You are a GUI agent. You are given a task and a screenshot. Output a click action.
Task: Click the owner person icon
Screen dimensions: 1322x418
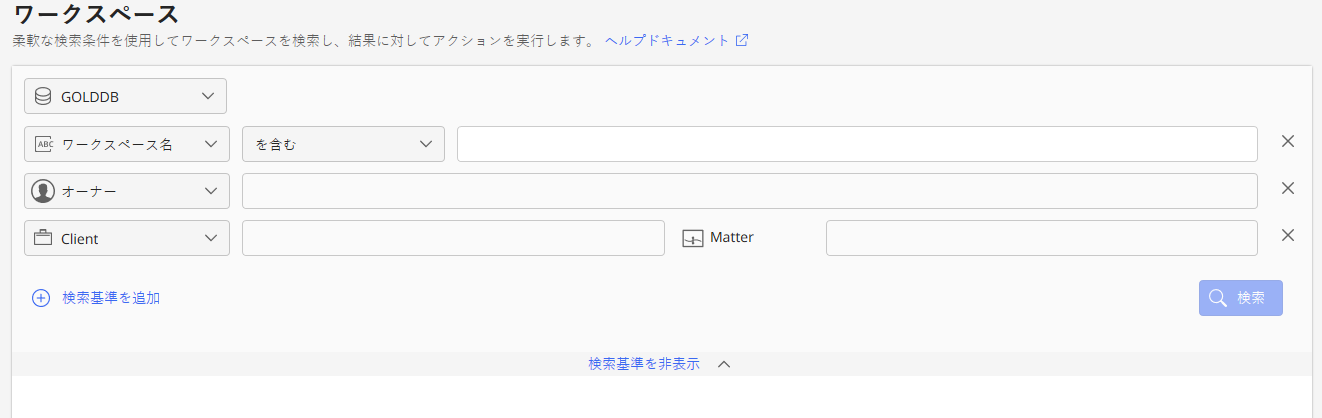pyautogui.click(x=43, y=191)
